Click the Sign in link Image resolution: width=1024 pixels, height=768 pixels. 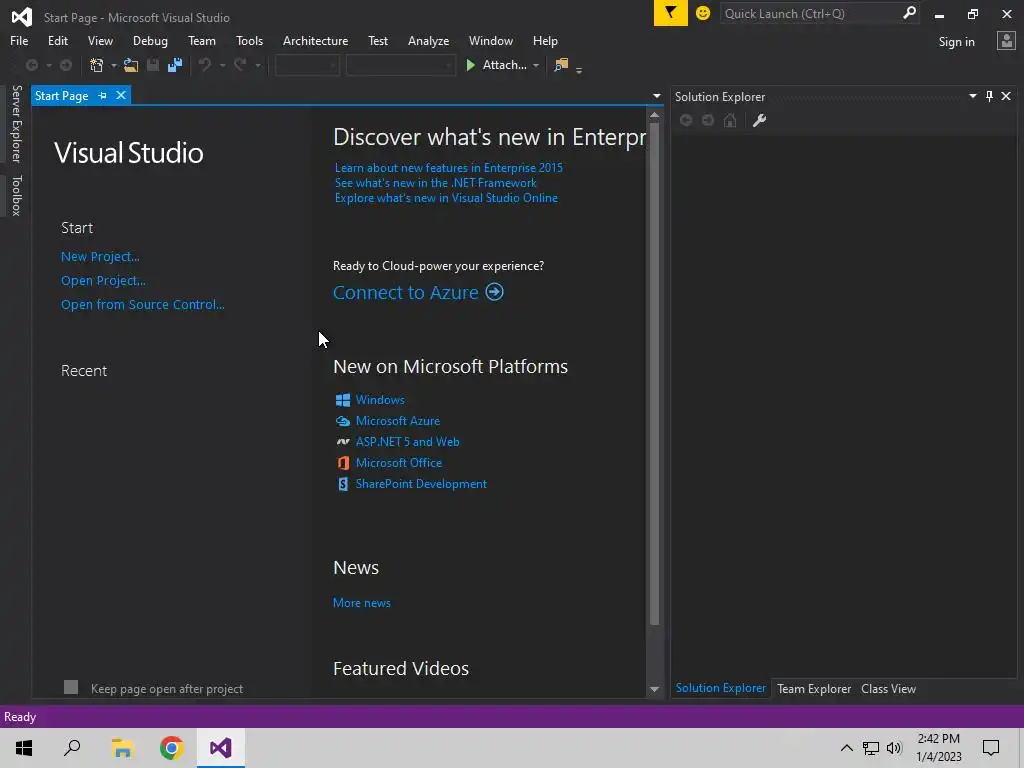click(x=956, y=42)
